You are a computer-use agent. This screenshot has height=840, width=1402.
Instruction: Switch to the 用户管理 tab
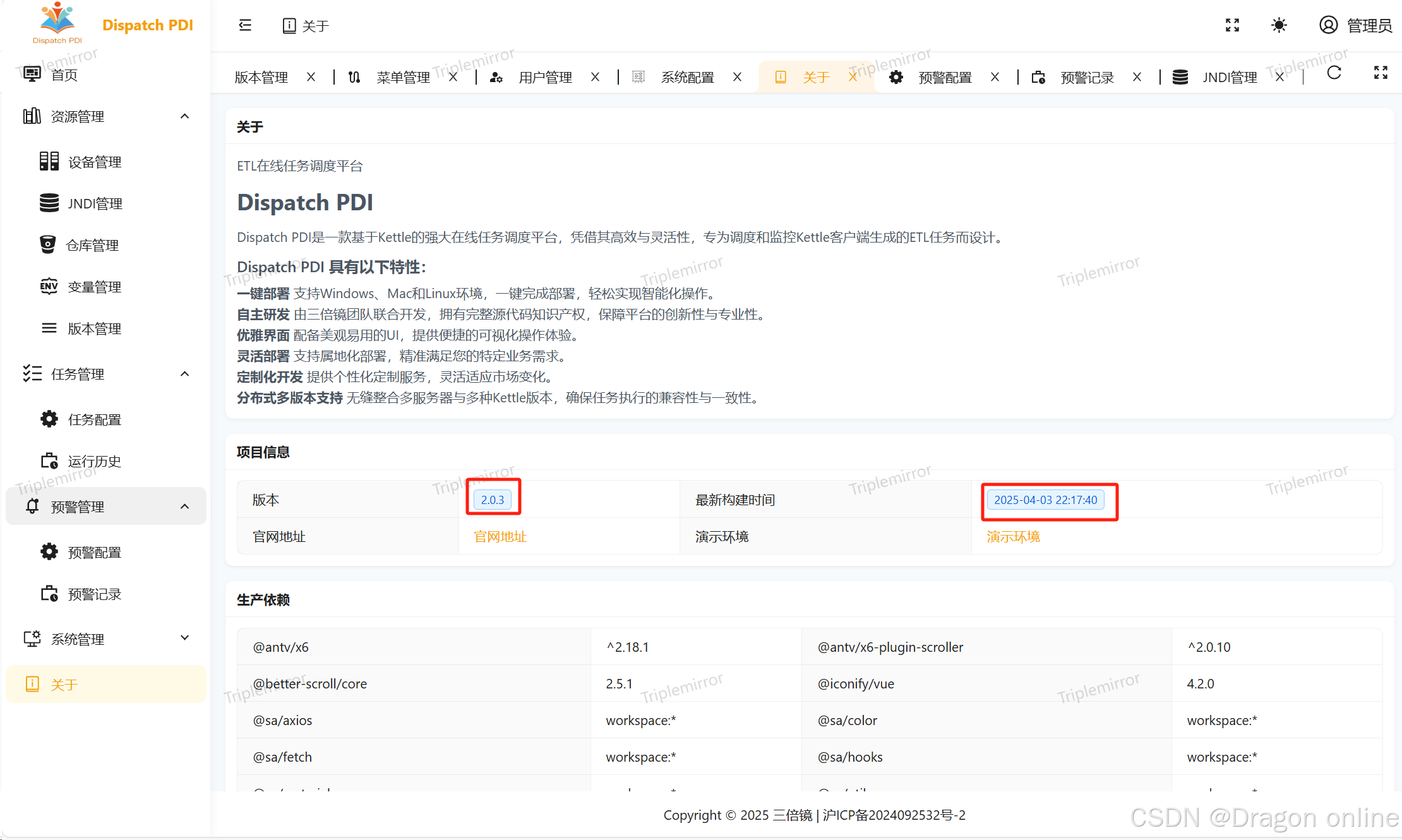544,78
